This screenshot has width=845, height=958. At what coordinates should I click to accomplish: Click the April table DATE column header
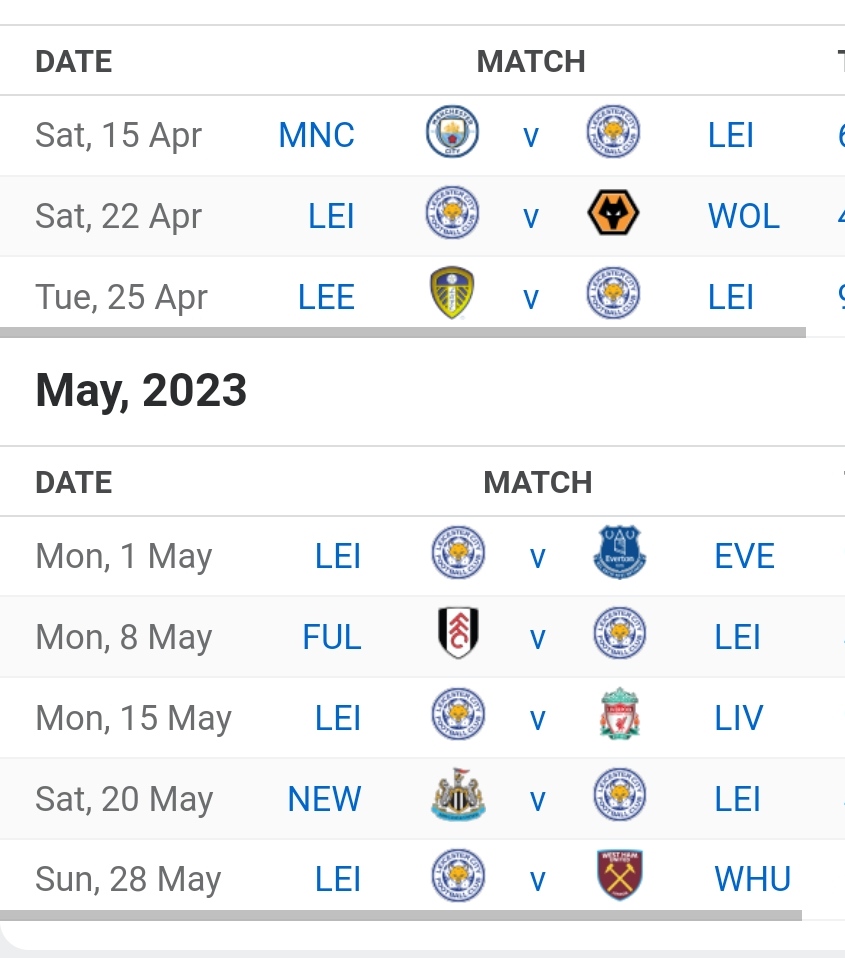pyautogui.click(x=73, y=61)
